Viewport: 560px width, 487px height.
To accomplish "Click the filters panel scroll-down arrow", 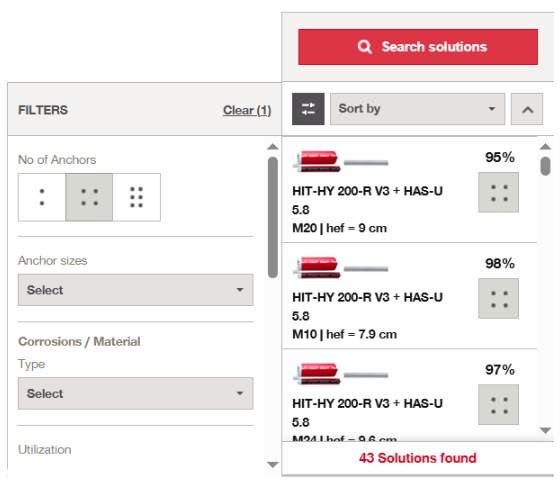I will point(273,465).
